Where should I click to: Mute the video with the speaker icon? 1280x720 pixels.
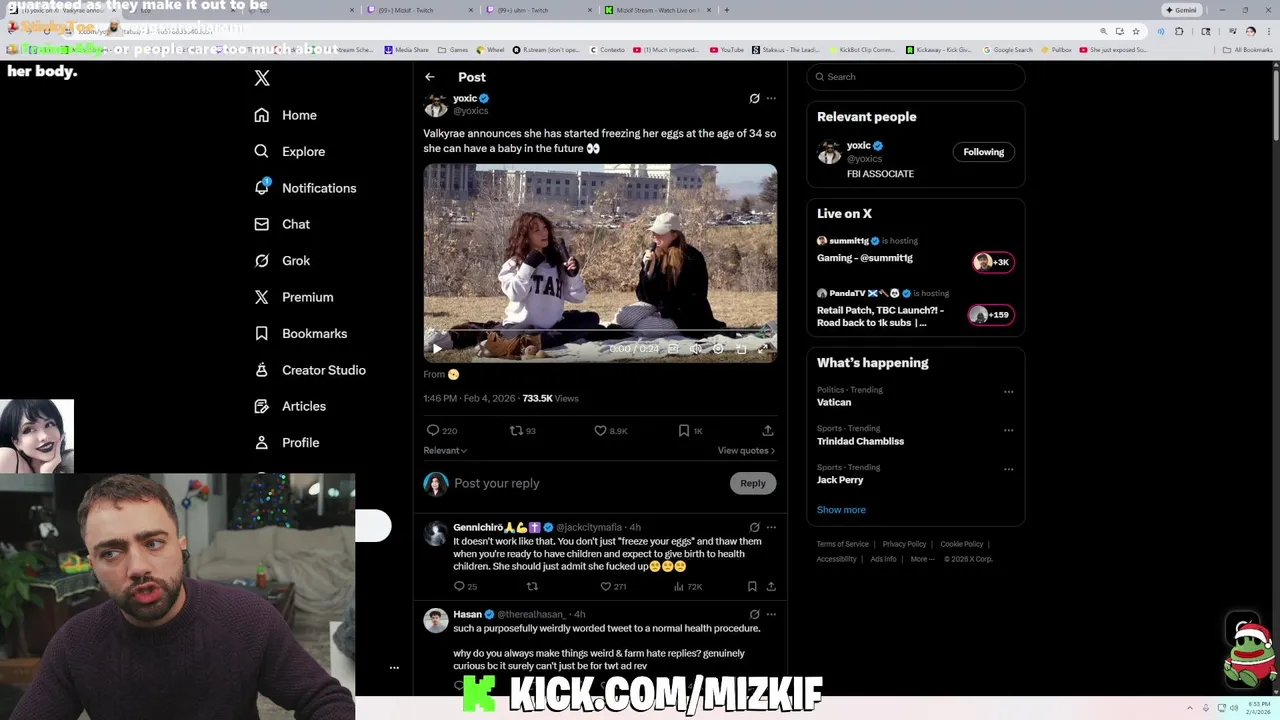click(695, 349)
